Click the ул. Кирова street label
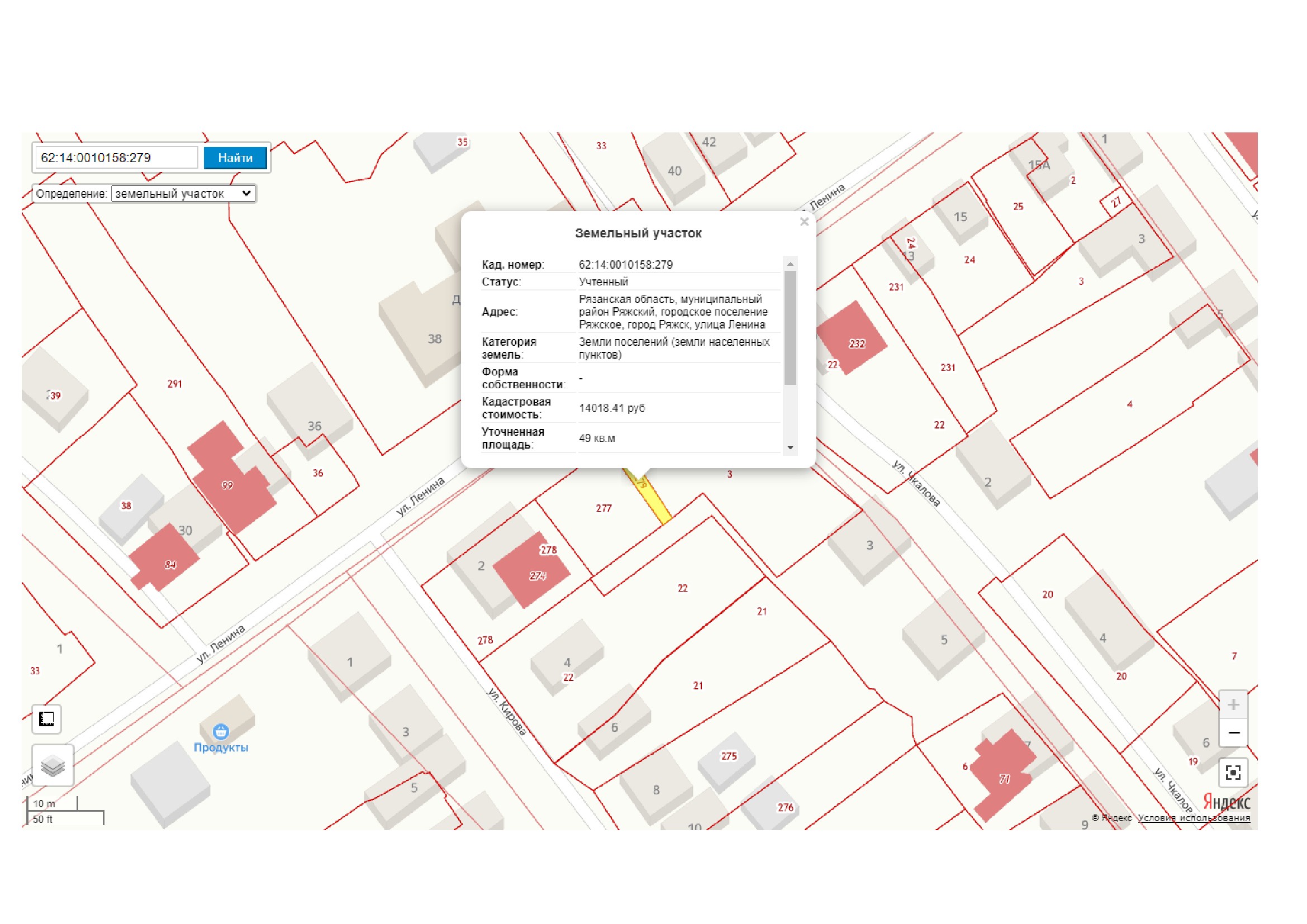 coord(507,711)
